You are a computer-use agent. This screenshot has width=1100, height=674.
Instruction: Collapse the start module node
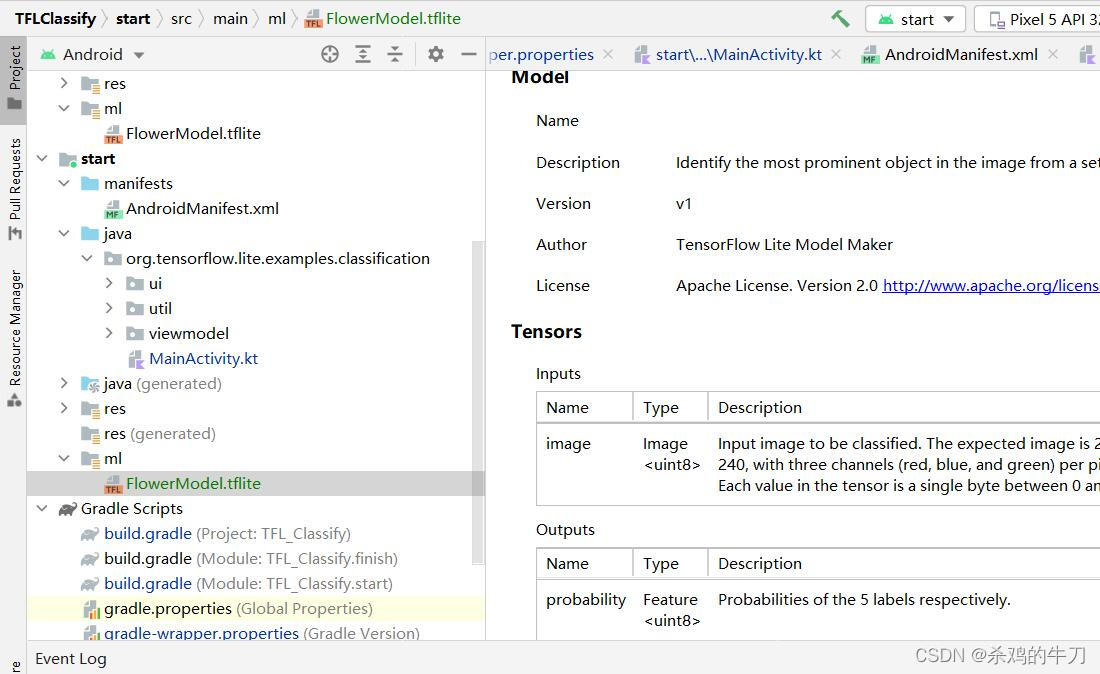click(x=42, y=159)
